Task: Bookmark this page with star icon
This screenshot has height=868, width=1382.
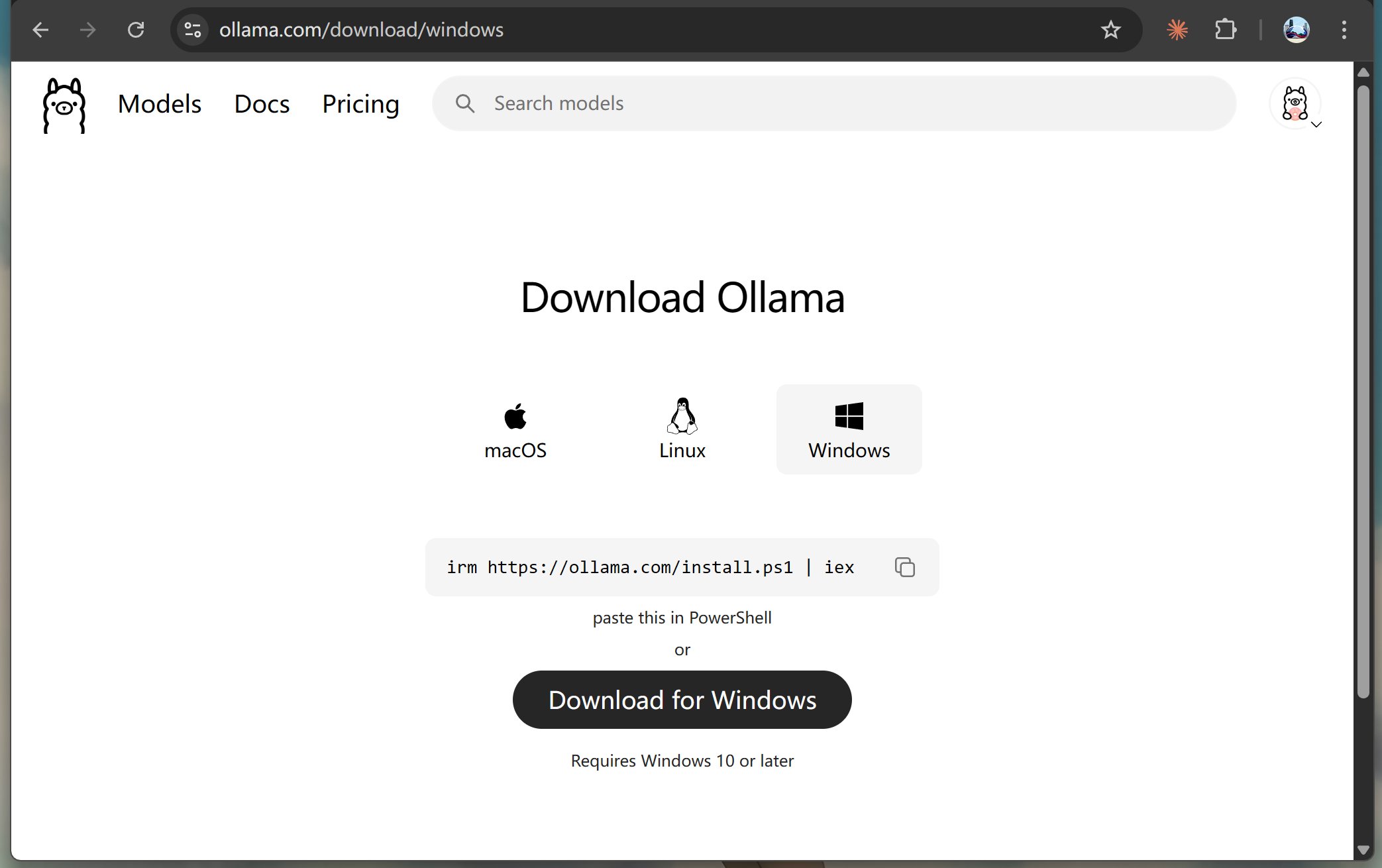Action: coord(1110,30)
